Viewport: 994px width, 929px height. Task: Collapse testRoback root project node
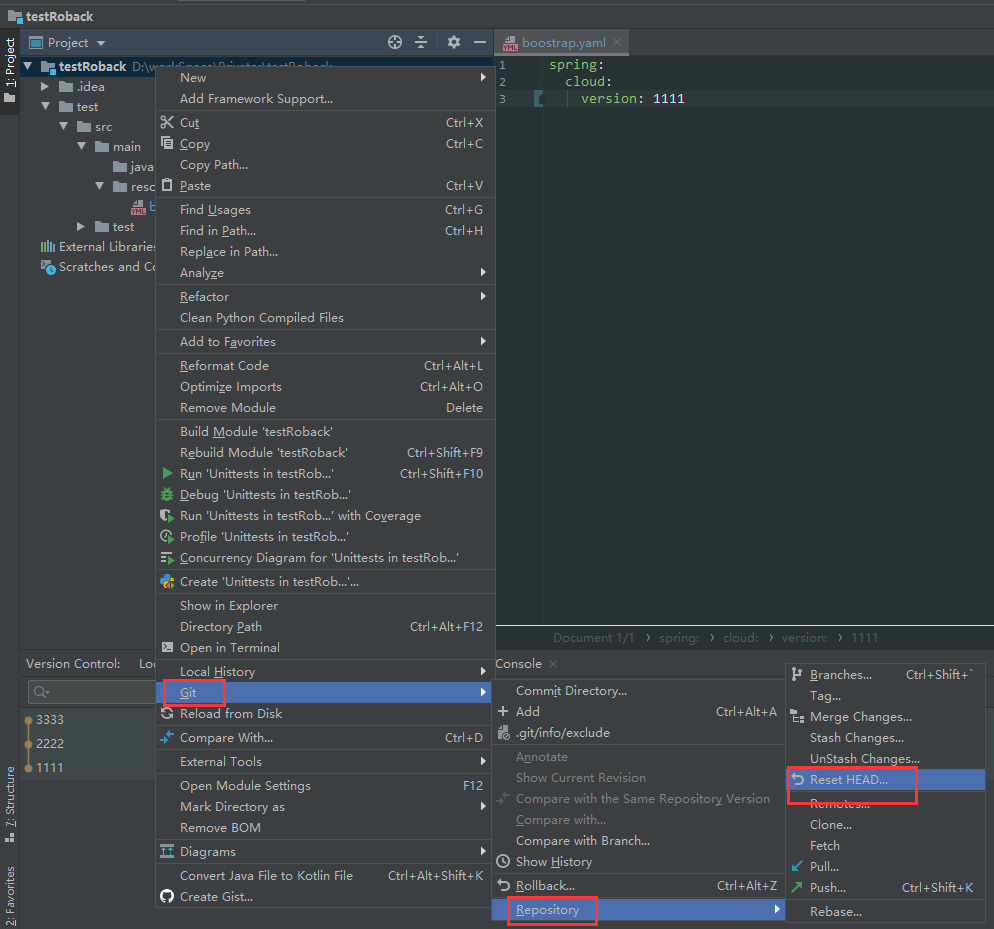(x=28, y=65)
